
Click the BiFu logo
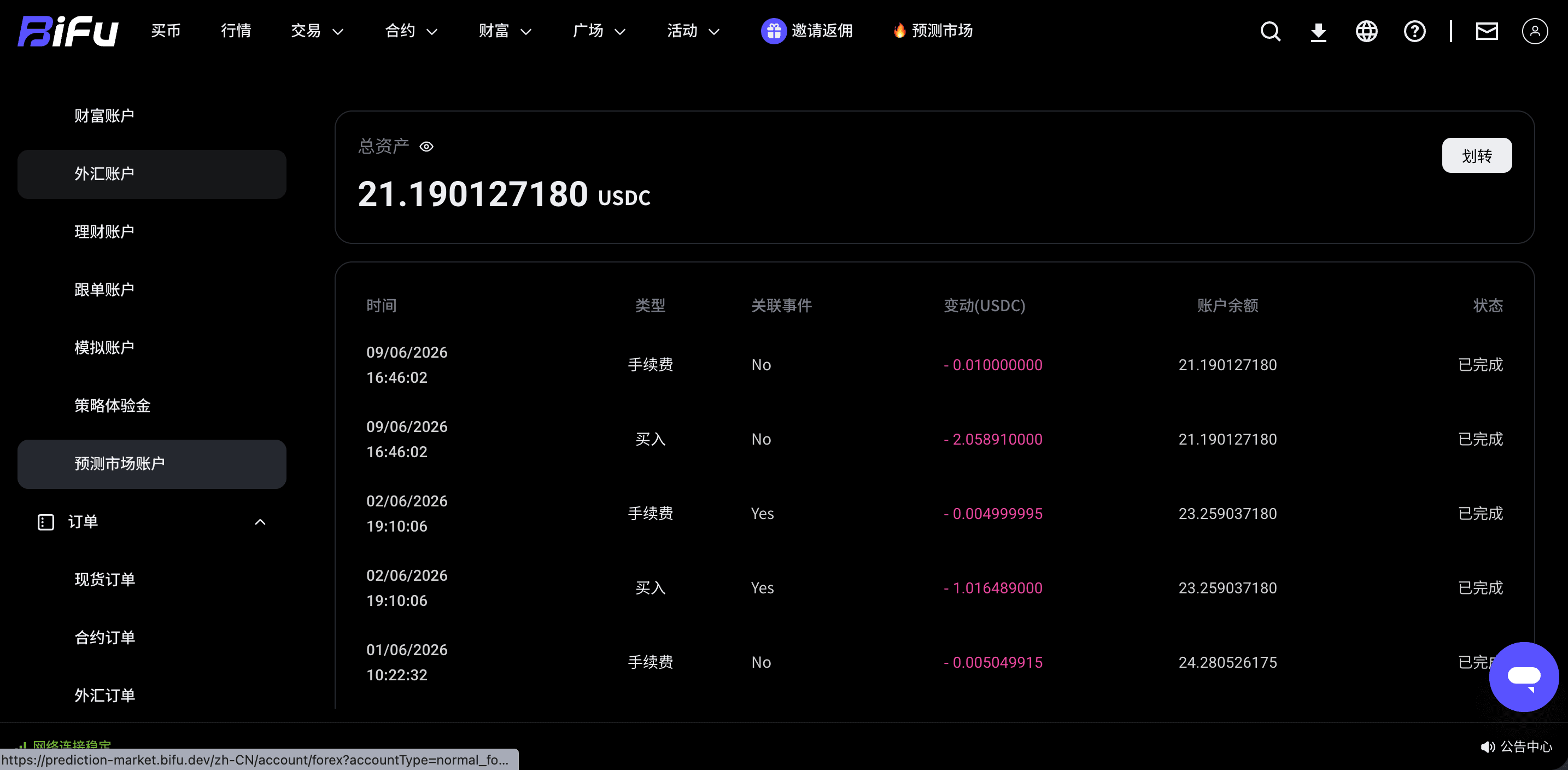tap(68, 31)
